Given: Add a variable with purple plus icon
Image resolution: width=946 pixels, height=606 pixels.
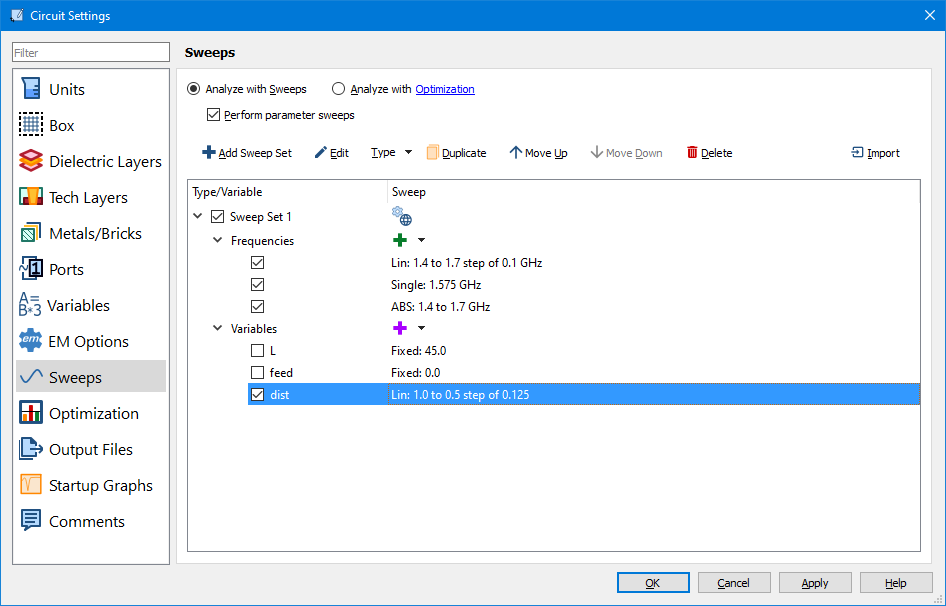Looking at the screenshot, I should coord(399,328).
